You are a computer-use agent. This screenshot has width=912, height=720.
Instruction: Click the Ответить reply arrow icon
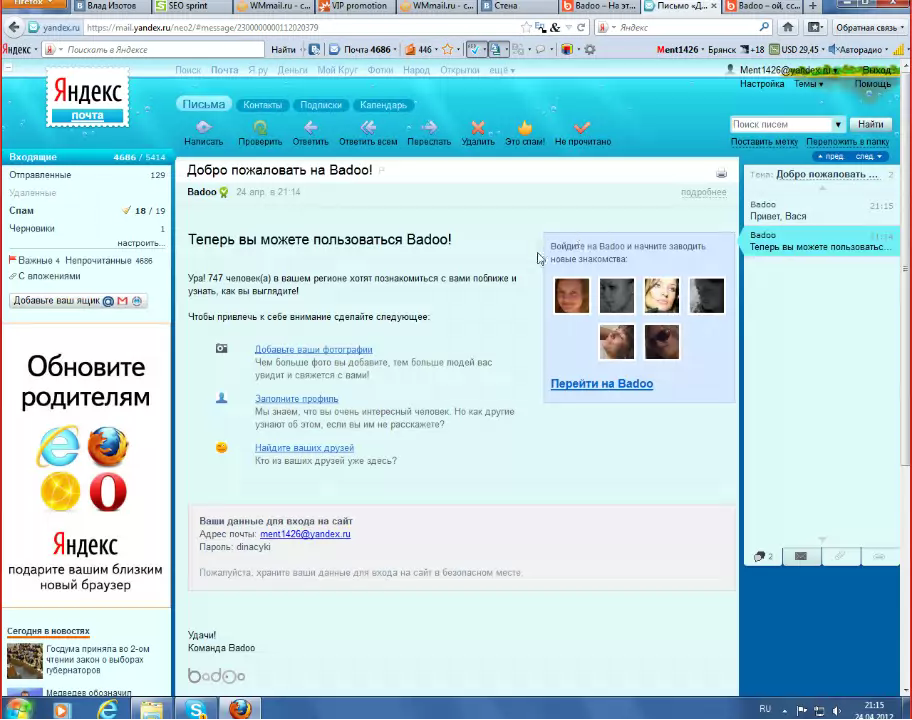pyautogui.click(x=311, y=127)
